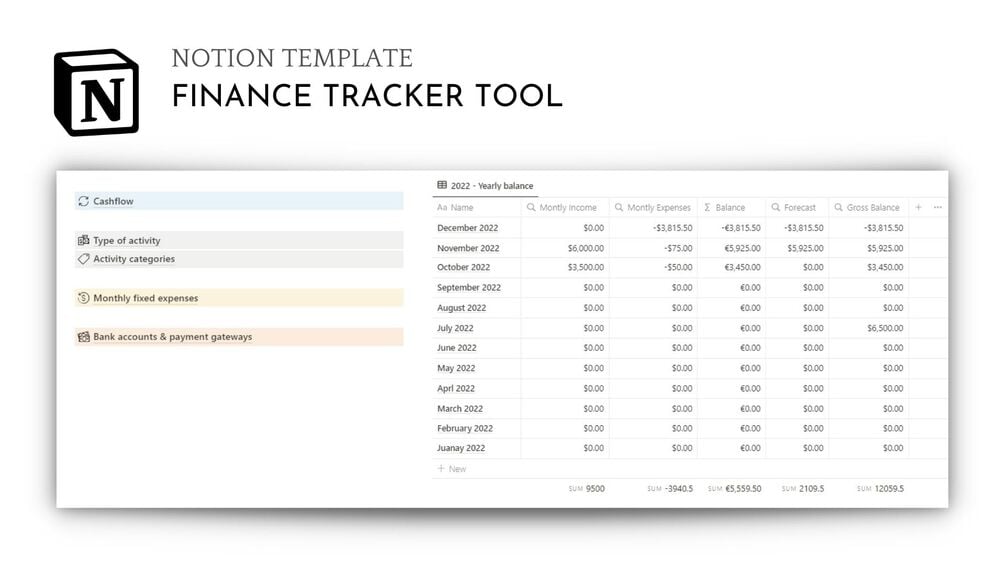
Task: Open the April 2022 row
Action: pos(456,388)
